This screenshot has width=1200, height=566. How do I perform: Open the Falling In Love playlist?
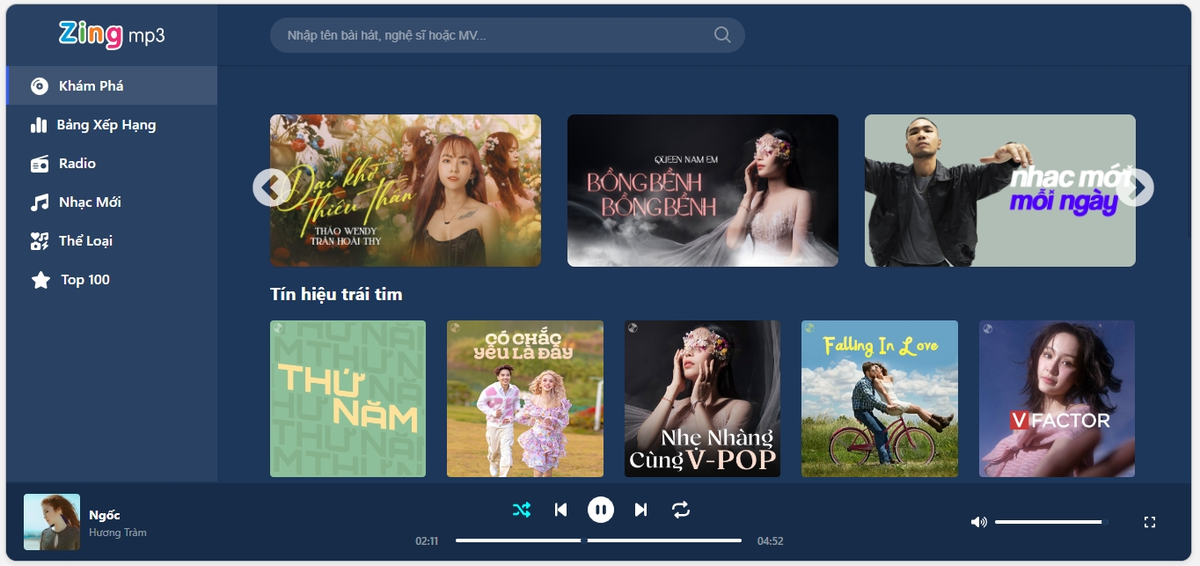pyautogui.click(x=880, y=398)
